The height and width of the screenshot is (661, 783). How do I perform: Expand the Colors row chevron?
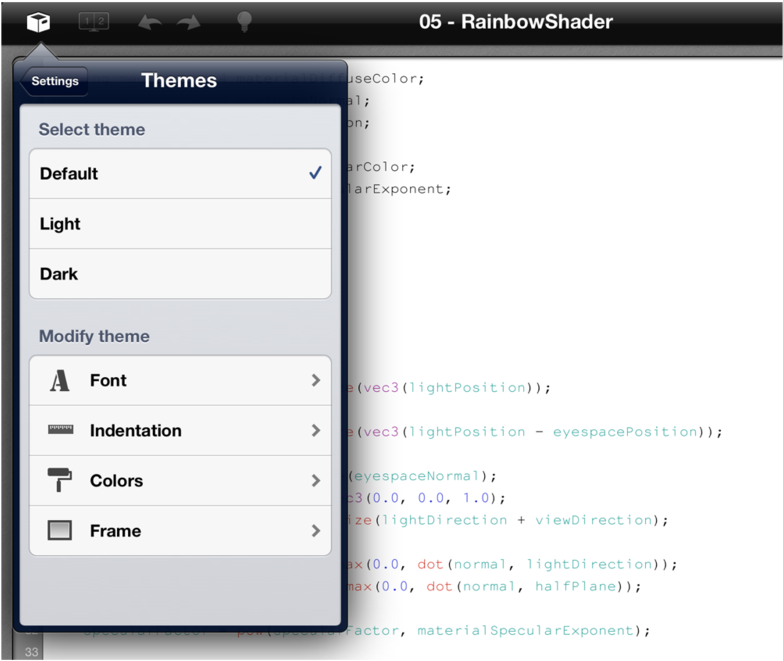pos(315,480)
